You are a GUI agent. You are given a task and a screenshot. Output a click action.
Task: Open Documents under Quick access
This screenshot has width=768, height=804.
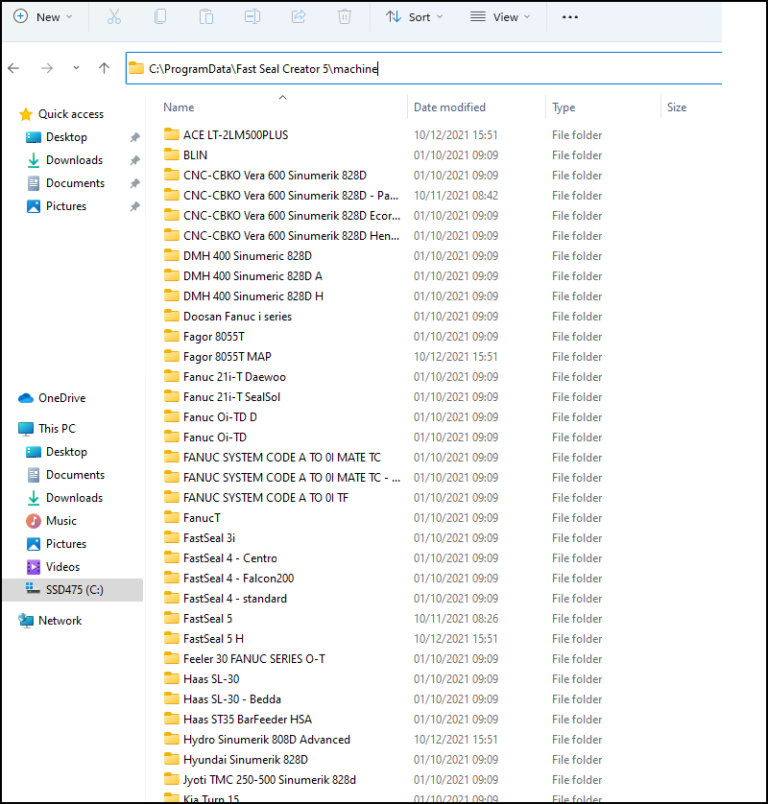(x=65, y=183)
